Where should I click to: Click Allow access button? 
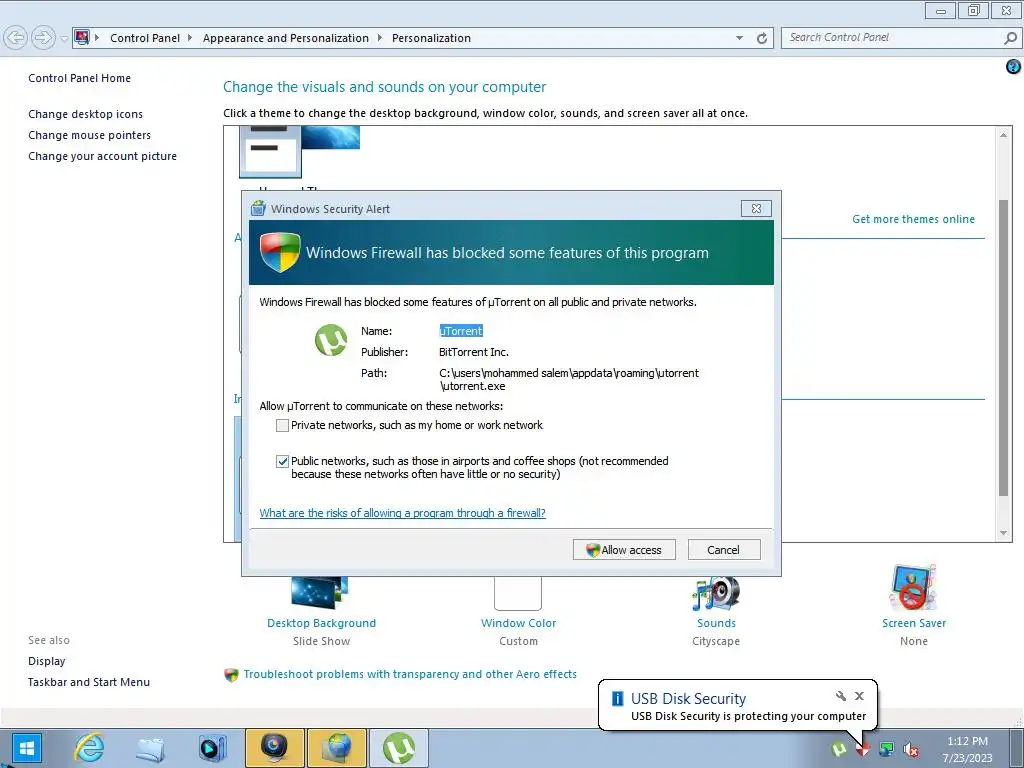(624, 550)
